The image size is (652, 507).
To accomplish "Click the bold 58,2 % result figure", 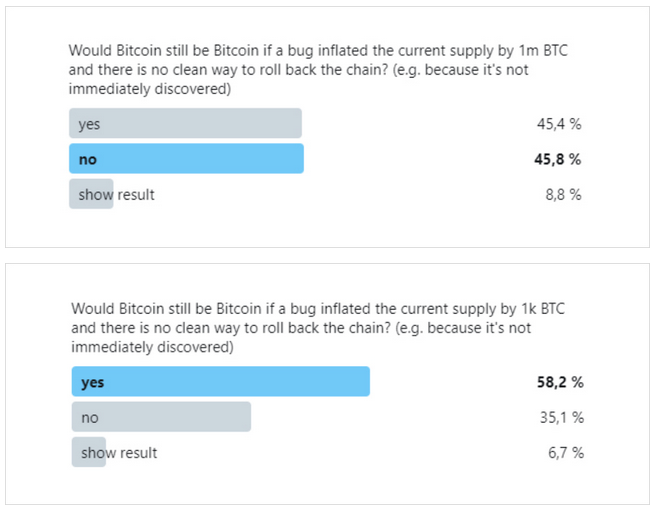I will coord(560,382).
